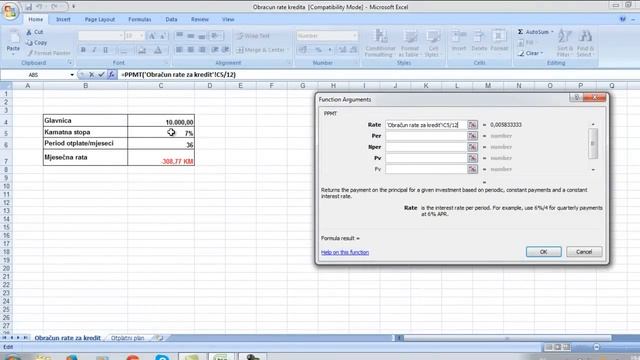Click the Cut scissors command
The width and height of the screenshot is (640, 360).
(x=35, y=32)
